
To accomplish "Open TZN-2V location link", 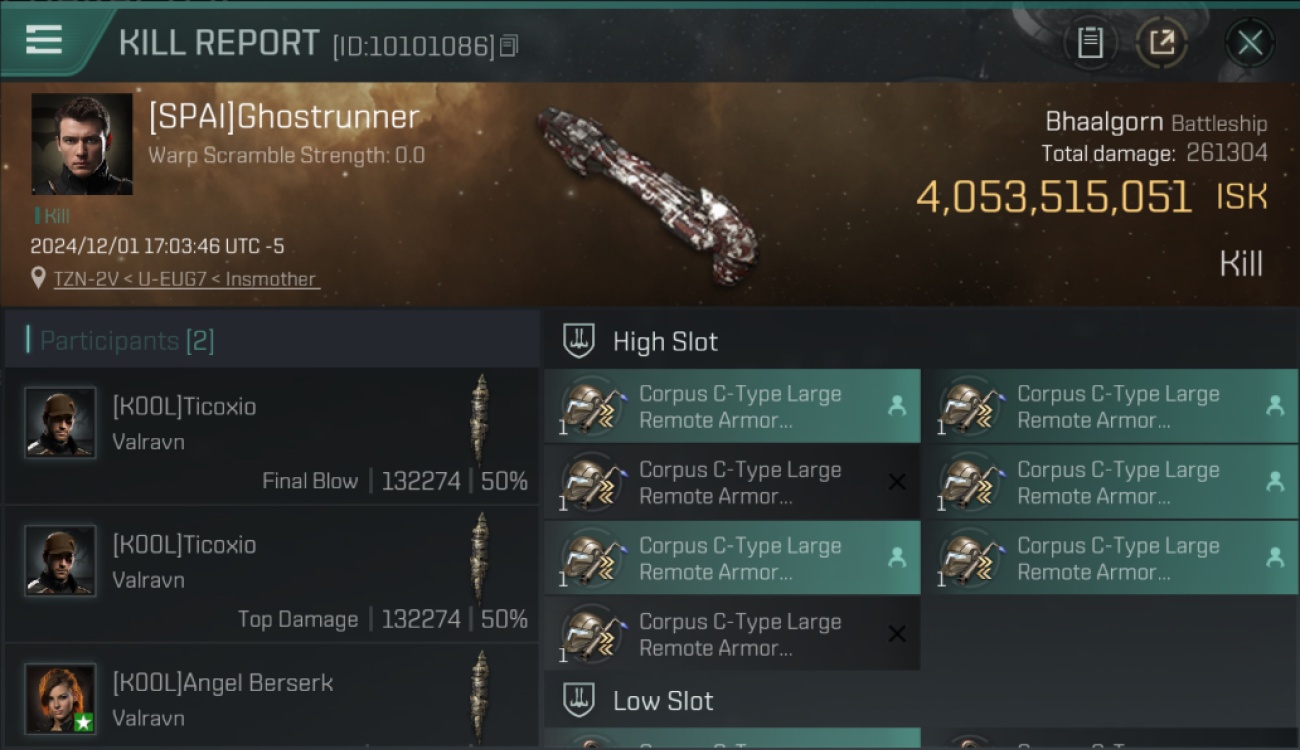I will (186, 279).
